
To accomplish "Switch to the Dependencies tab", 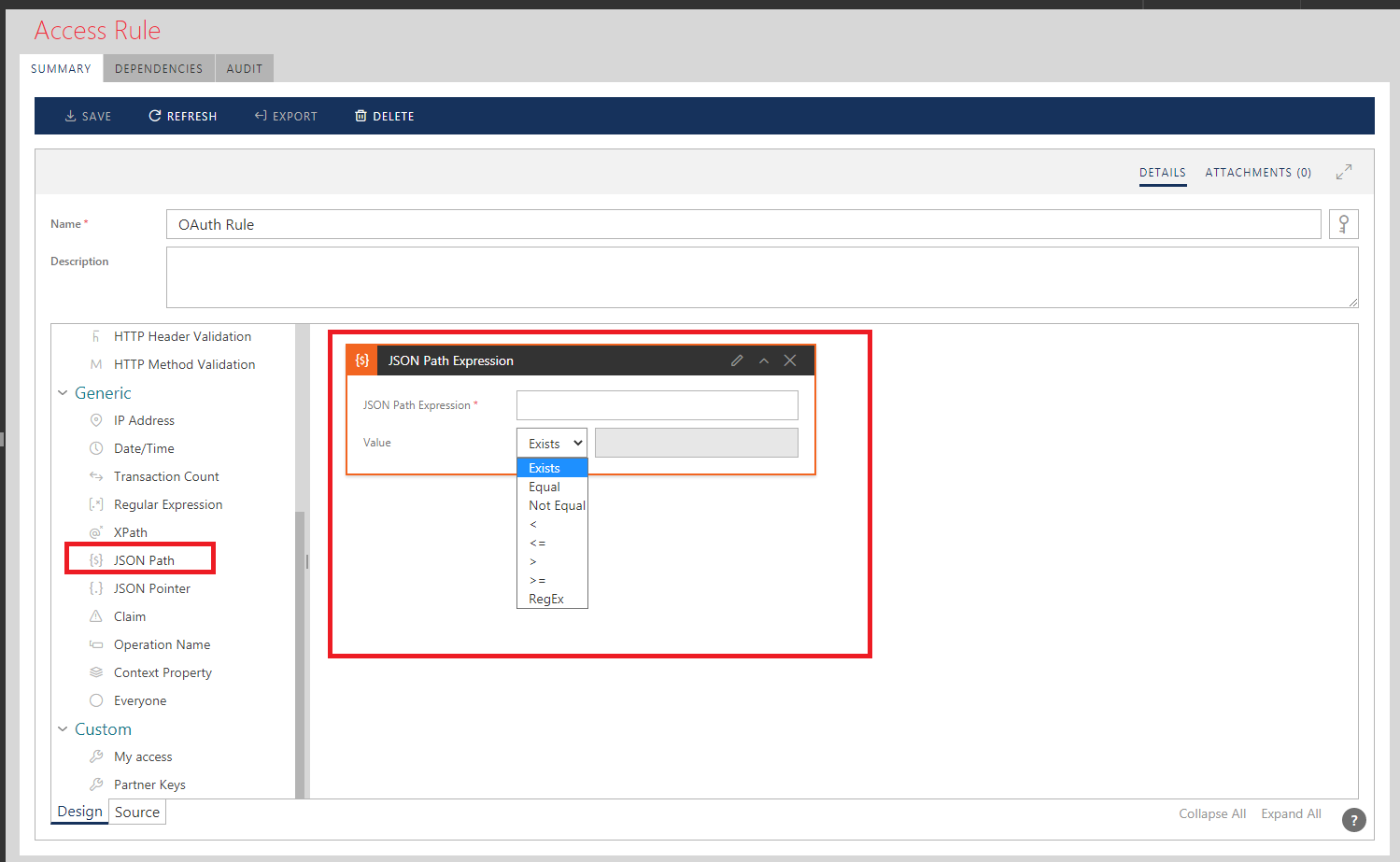I will pyautogui.click(x=159, y=68).
